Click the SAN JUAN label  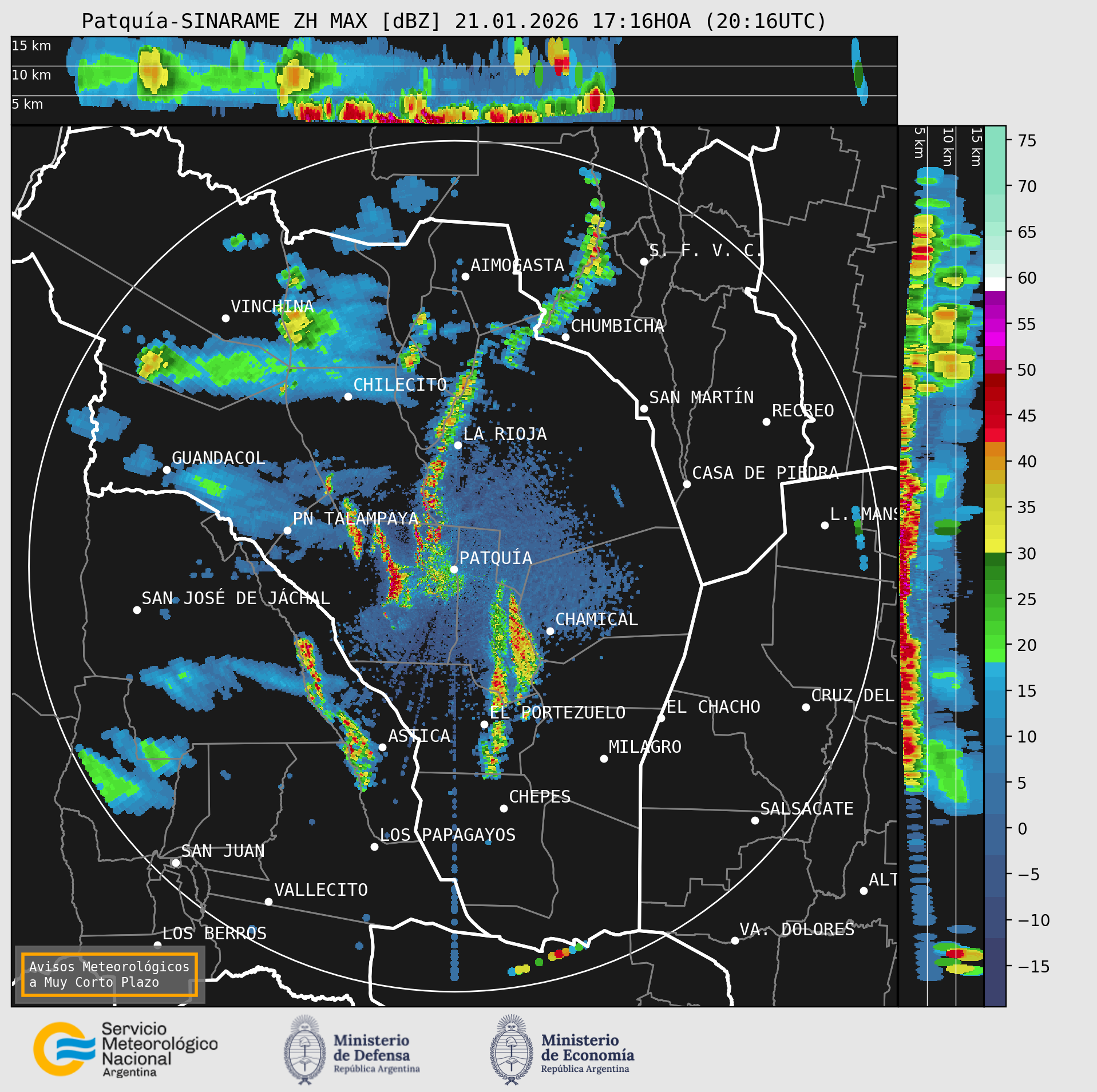pos(223,851)
